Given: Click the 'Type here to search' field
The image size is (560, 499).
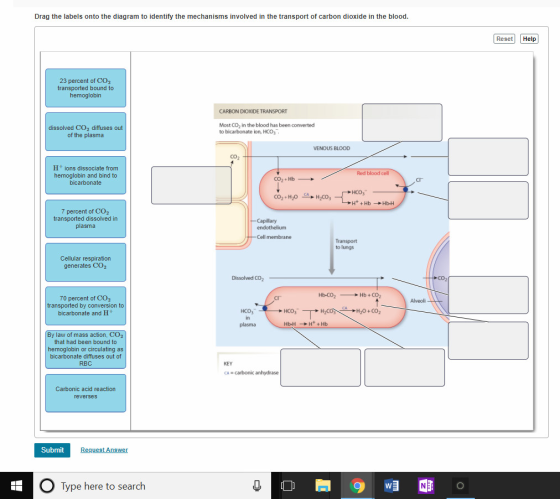Looking at the screenshot, I should click(x=152, y=486).
